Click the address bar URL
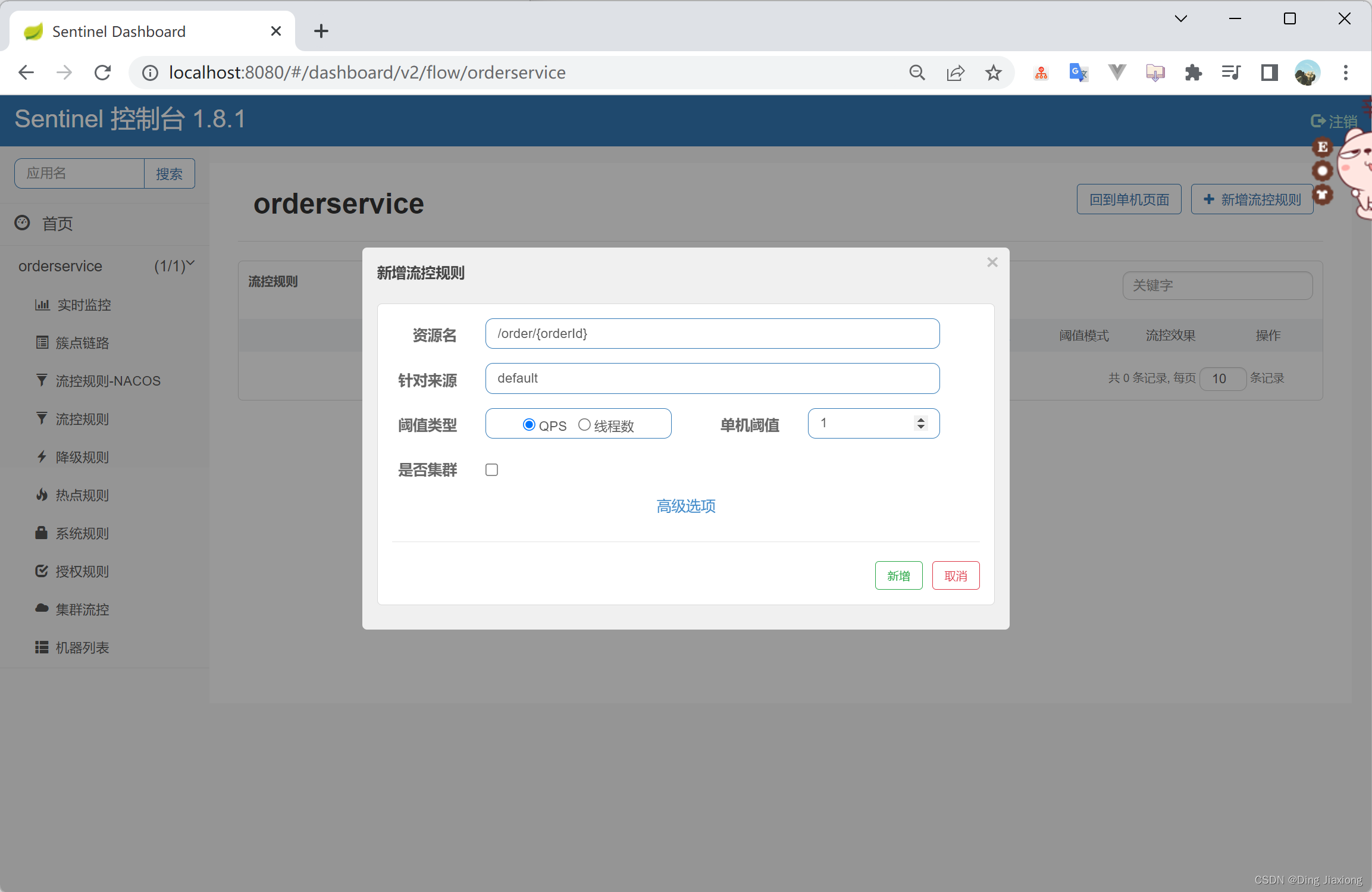Viewport: 1372px width, 892px height. (367, 73)
